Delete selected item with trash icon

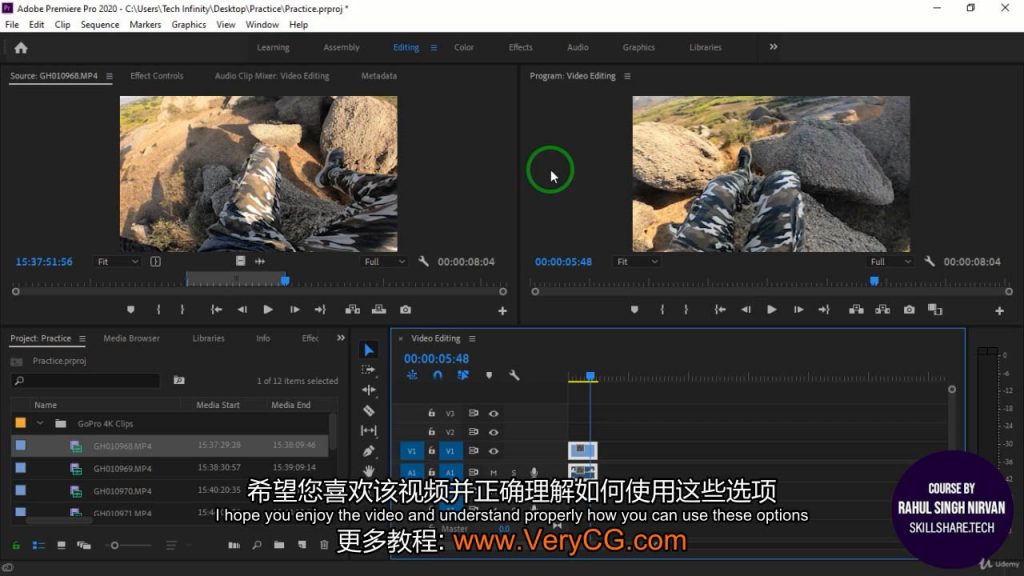click(324, 545)
